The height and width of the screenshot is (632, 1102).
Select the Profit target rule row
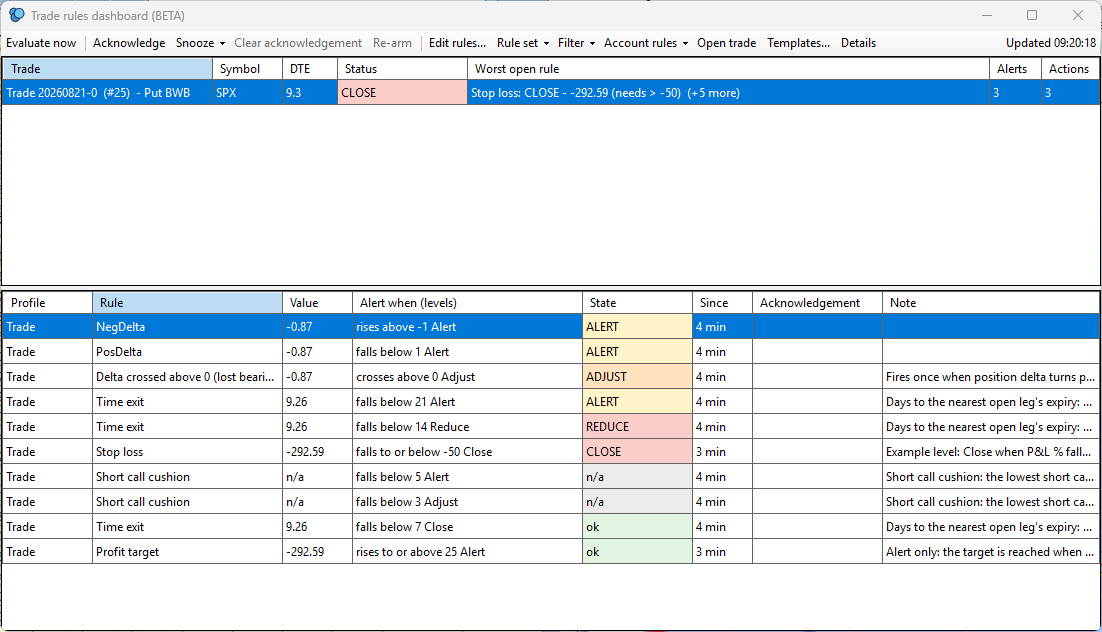coord(550,552)
